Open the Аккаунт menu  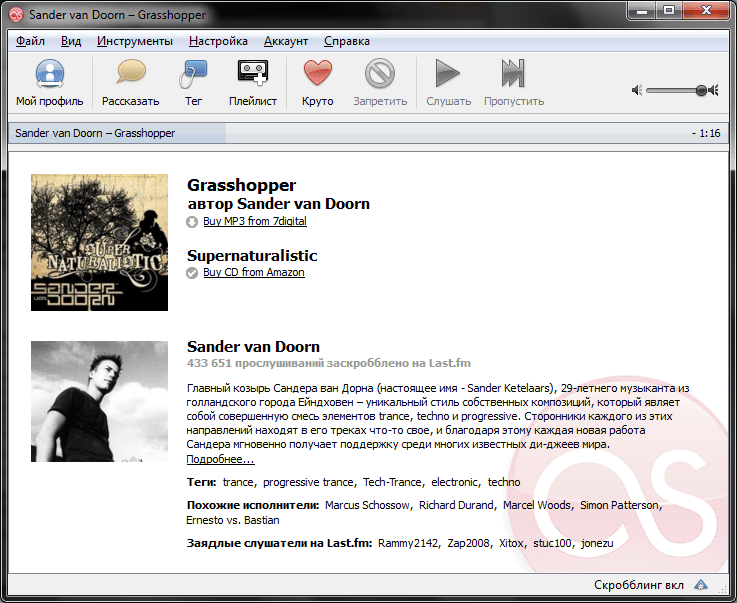286,41
